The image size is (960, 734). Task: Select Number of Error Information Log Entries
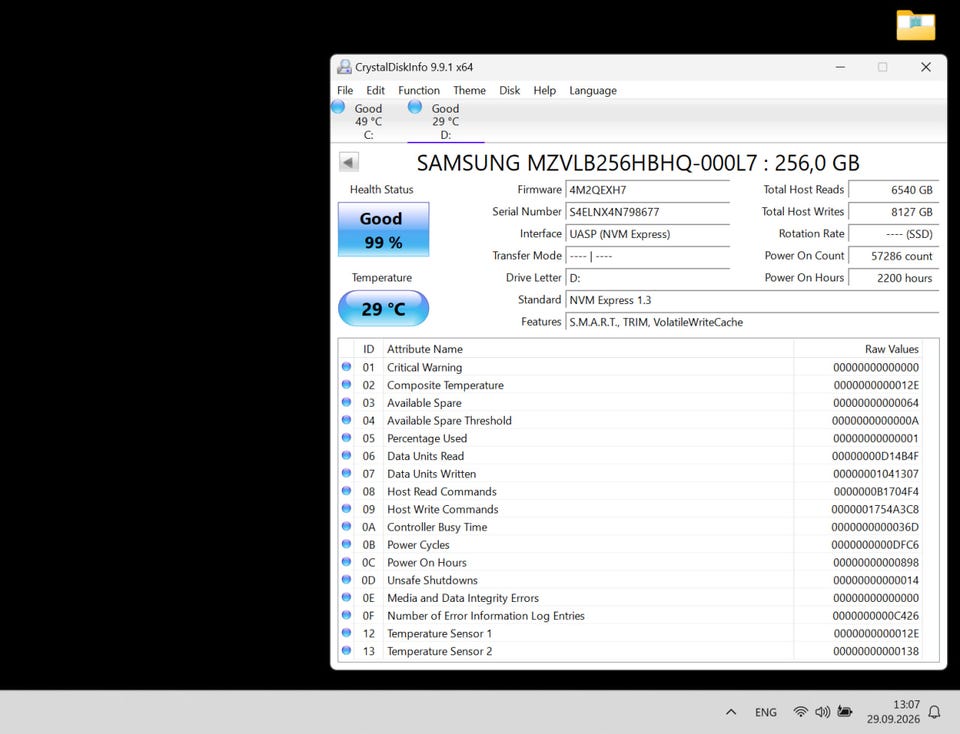click(631, 615)
